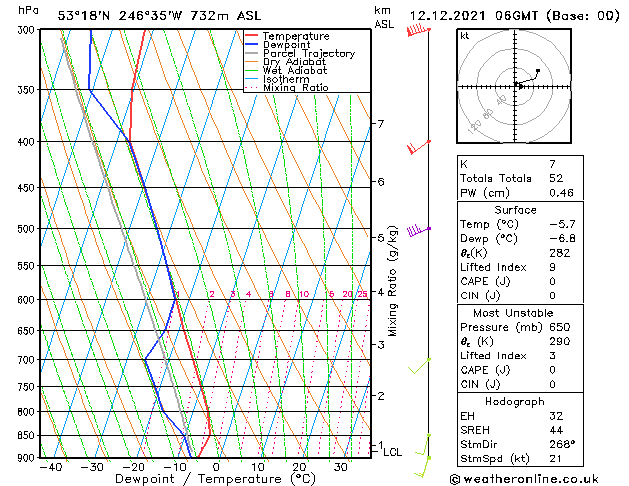Click the kt label in hodograph
629x486 pixels.
(465, 36)
